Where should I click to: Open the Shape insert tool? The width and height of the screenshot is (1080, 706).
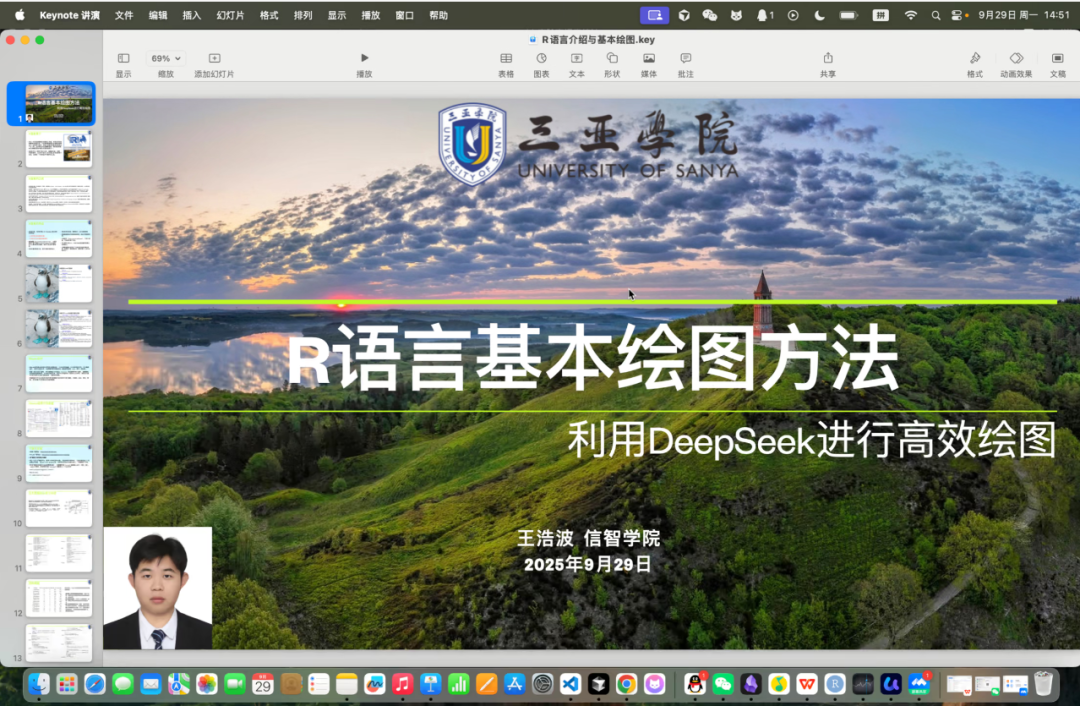612,59
